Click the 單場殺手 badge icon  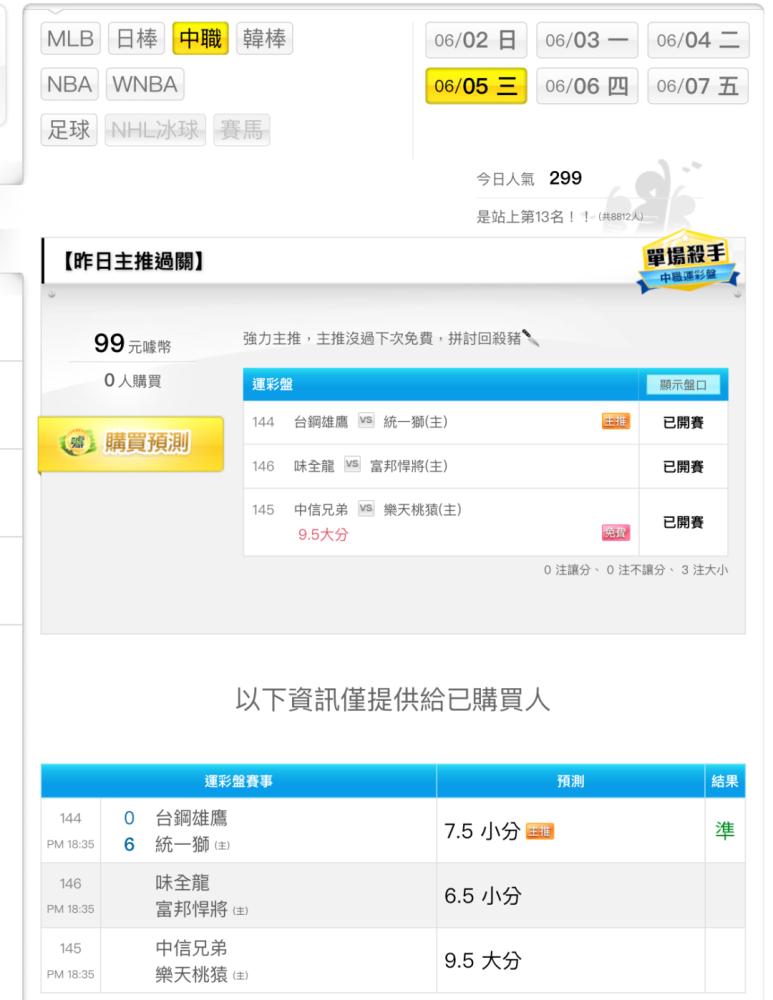coord(688,262)
